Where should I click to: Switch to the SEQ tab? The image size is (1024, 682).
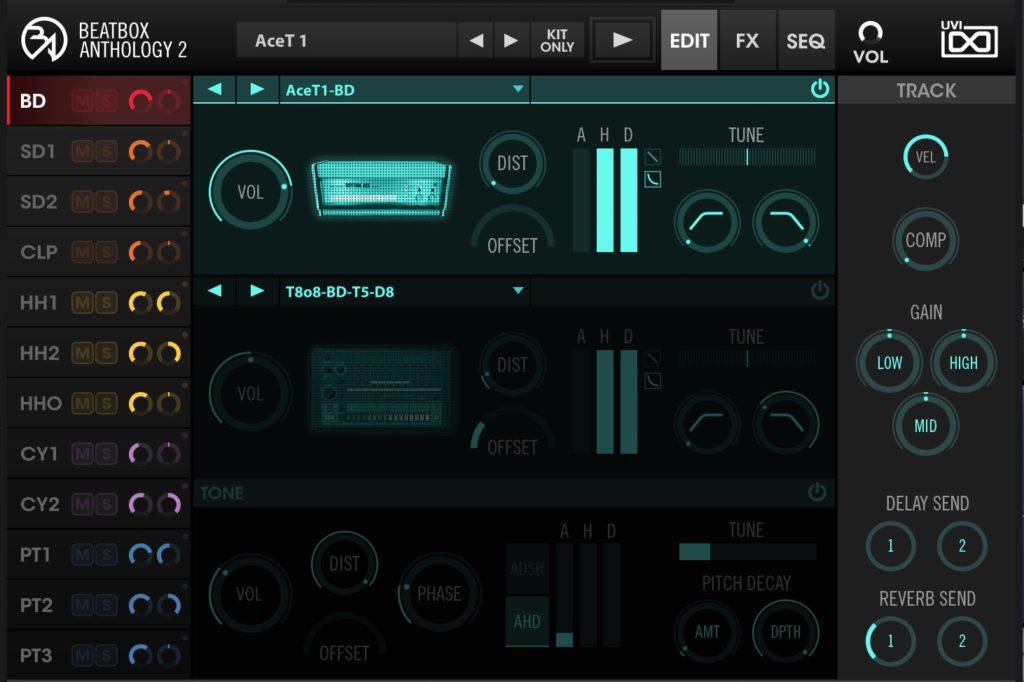806,41
